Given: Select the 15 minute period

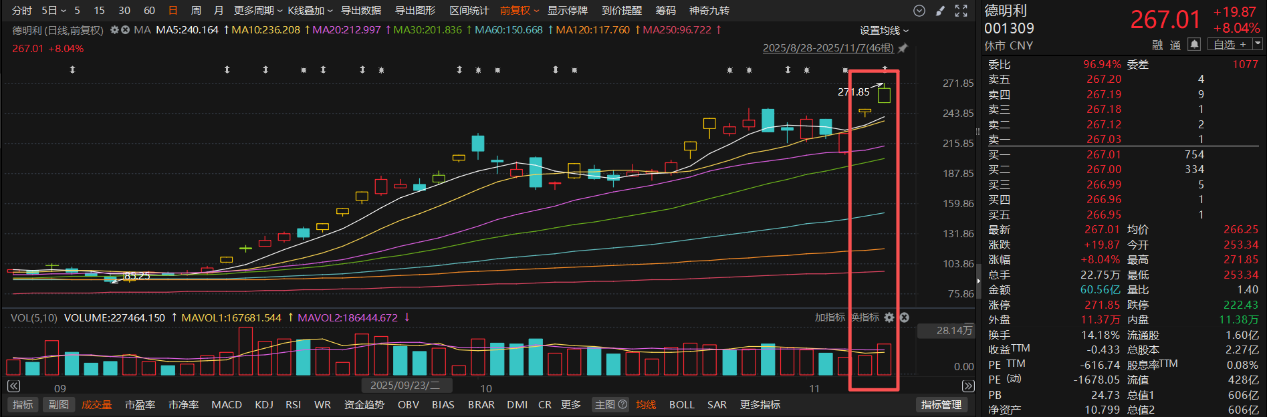Looking at the screenshot, I should (x=99, y=10).
